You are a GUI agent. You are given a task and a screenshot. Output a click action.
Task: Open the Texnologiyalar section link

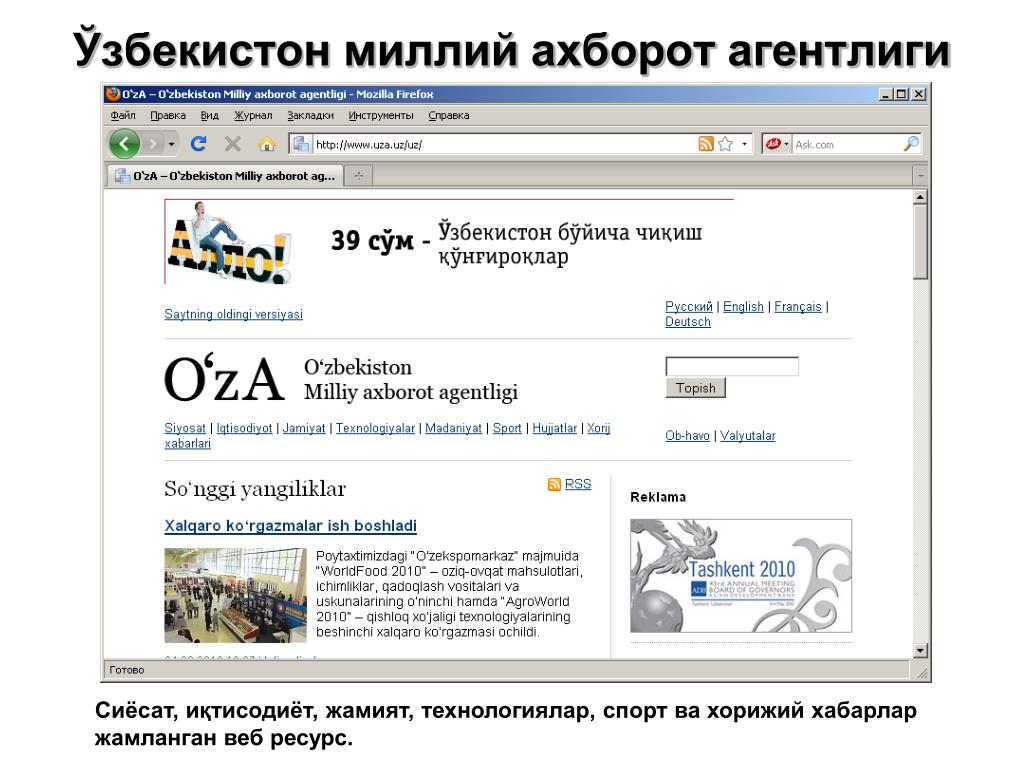point(376,428)
